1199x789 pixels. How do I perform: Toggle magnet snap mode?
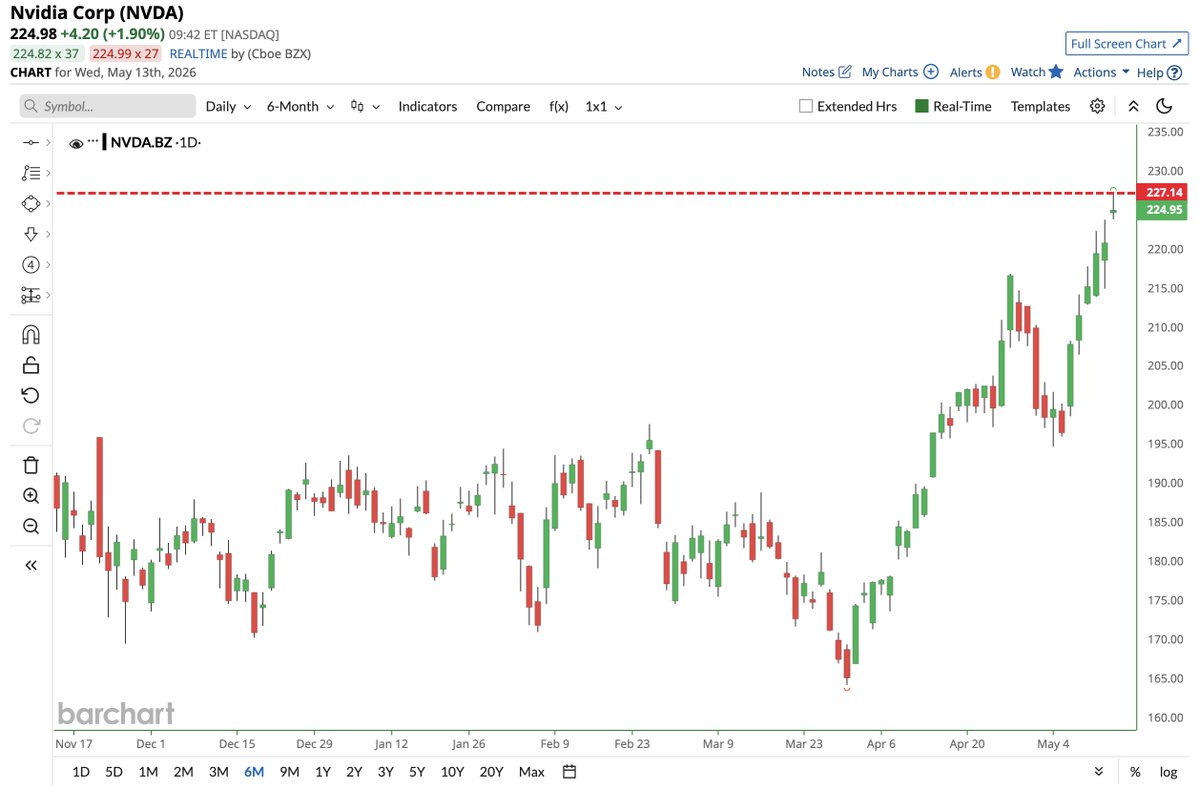coord(31,335)
